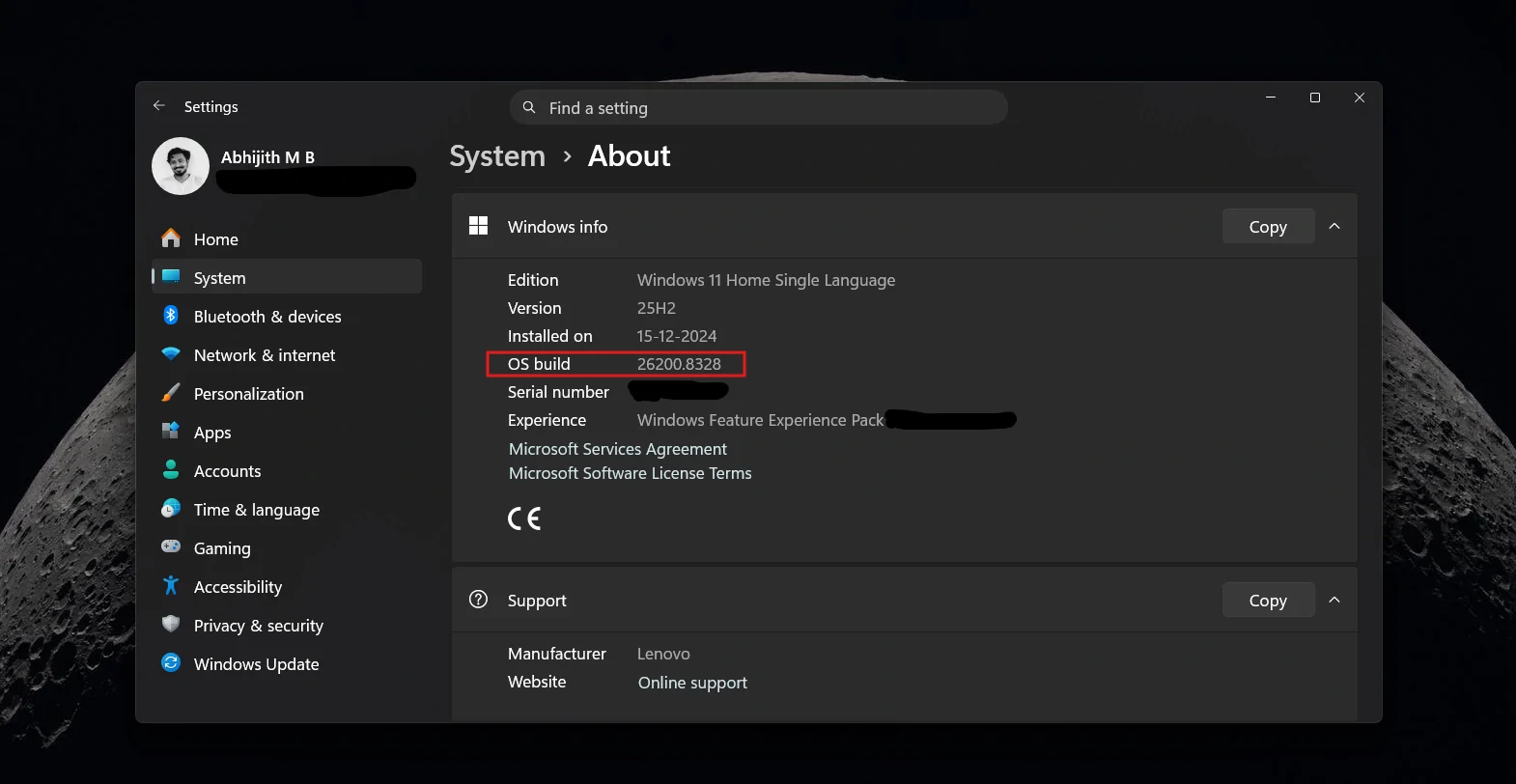
Task: Click the Time & language clock icon
Action: (171, 509)
